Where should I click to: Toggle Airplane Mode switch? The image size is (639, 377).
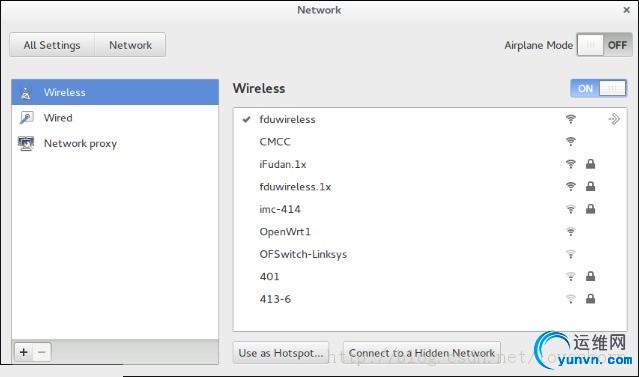point(604,45)
